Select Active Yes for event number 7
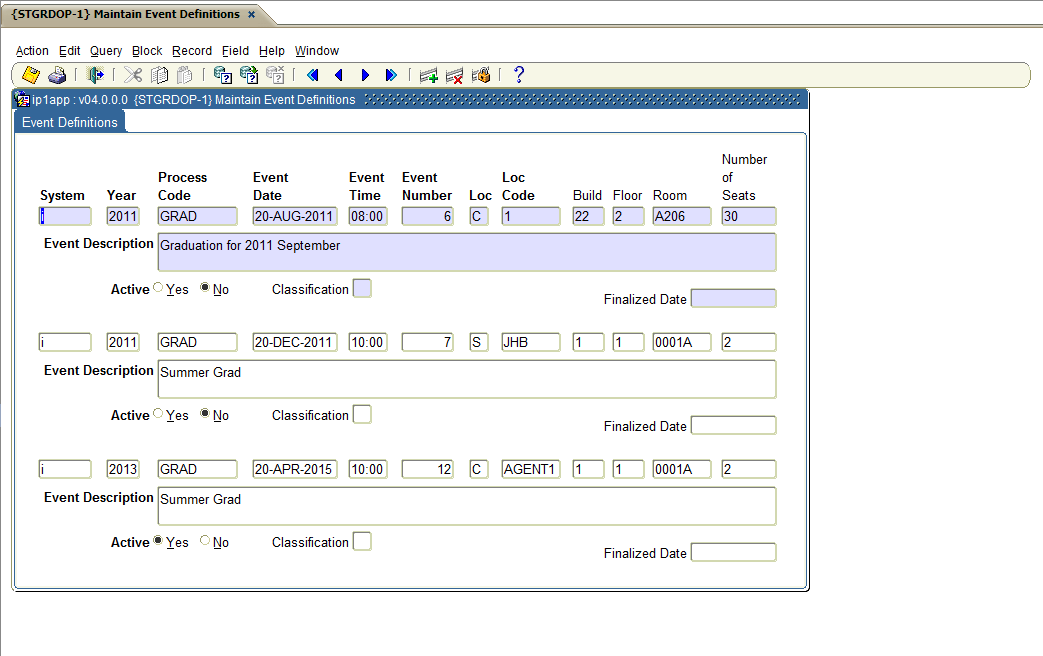Image resolution: width=1043 pixels, height=656 pixels. [158, 415]
